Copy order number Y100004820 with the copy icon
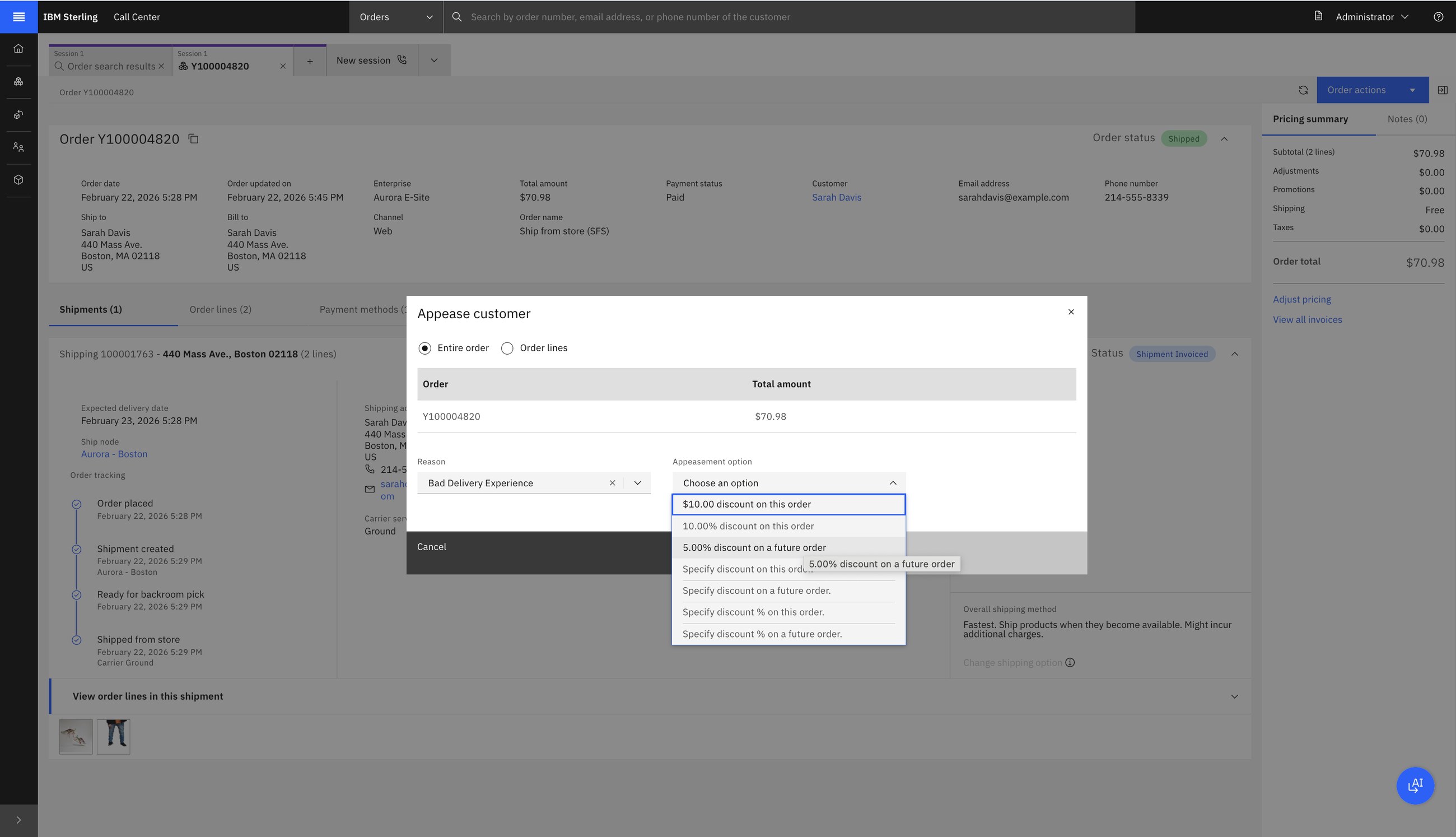 point(194,139)
